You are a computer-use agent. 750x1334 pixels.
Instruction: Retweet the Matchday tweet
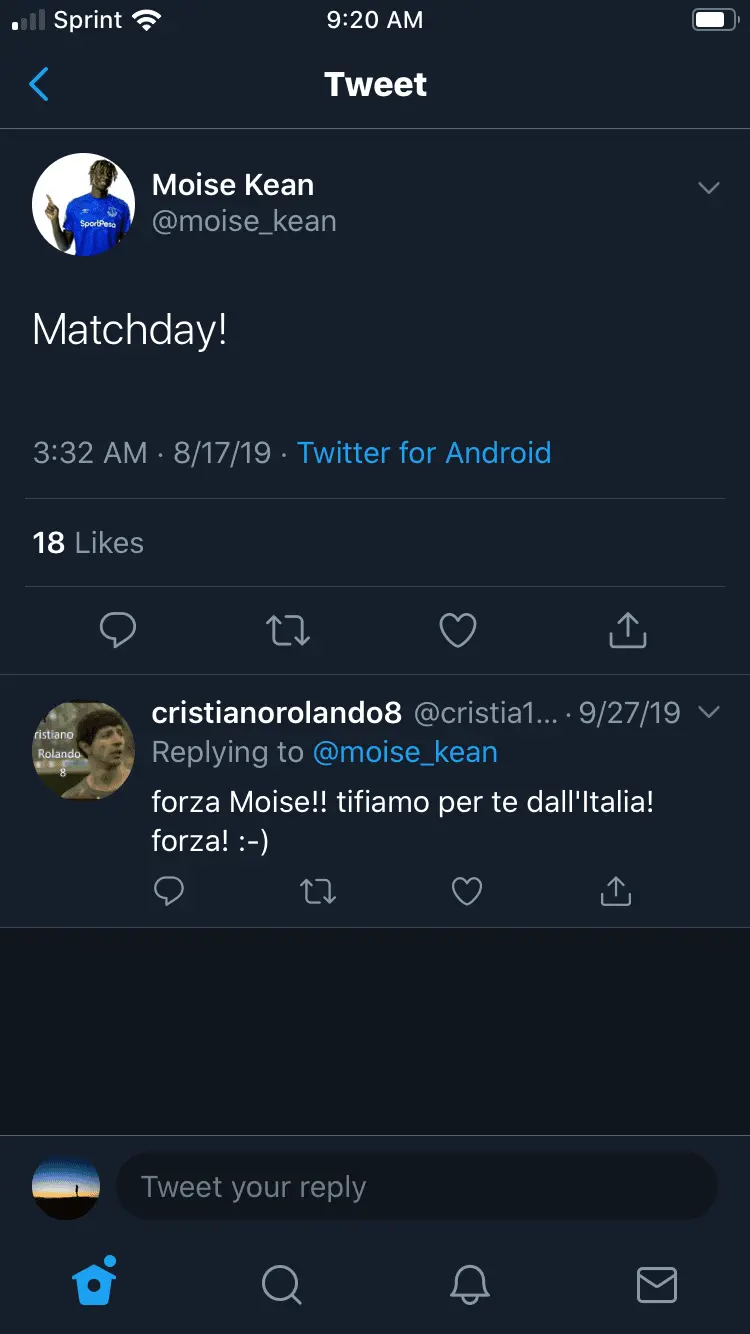click(x=288, y=630)
